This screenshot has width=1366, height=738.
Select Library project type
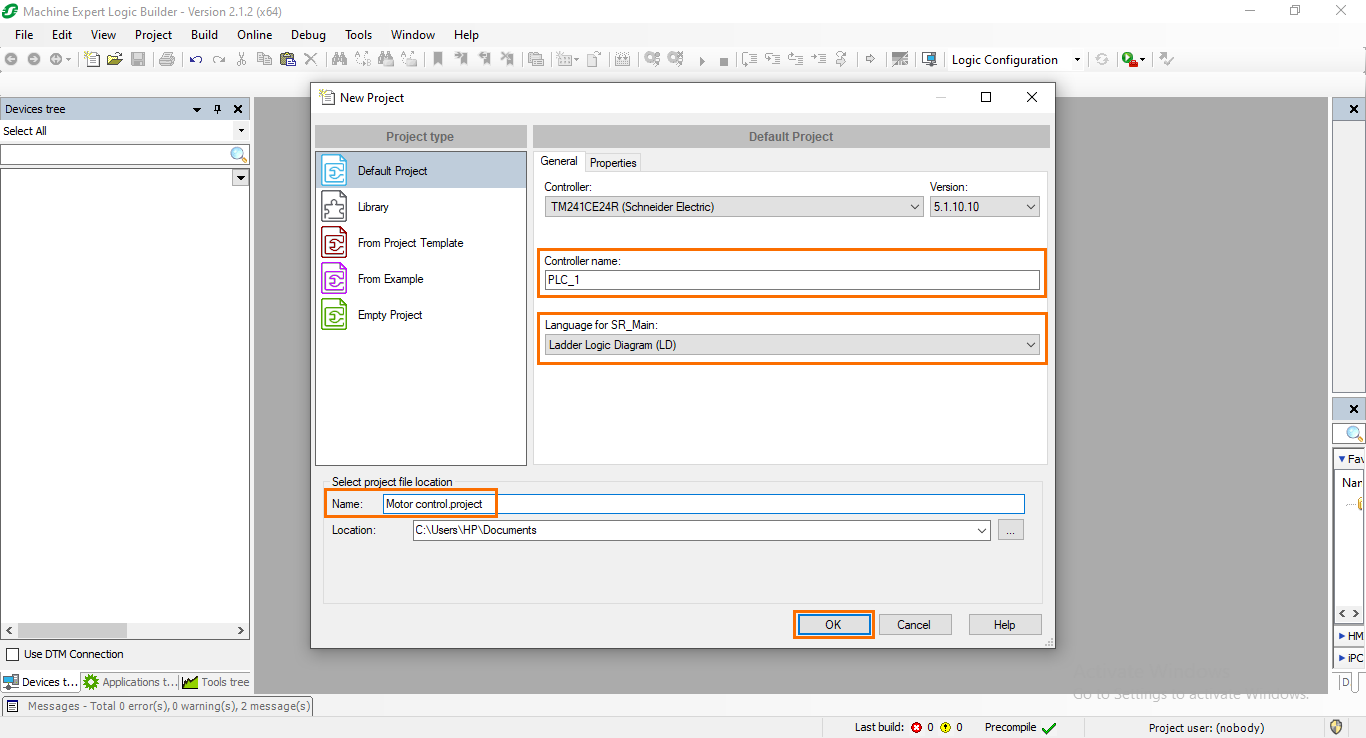coord(421,207)
